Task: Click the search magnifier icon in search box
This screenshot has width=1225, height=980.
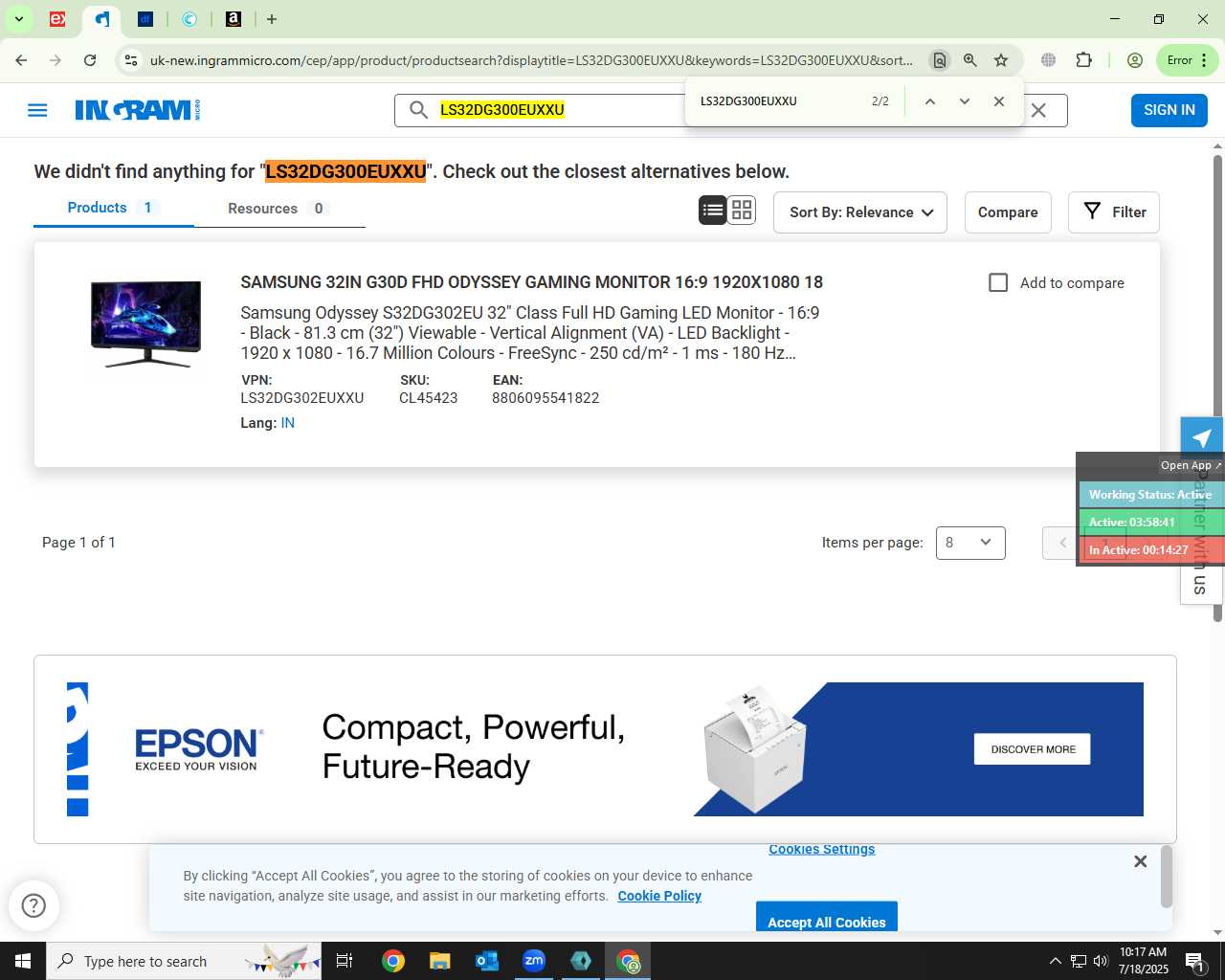Action: (x=418, y=110)
